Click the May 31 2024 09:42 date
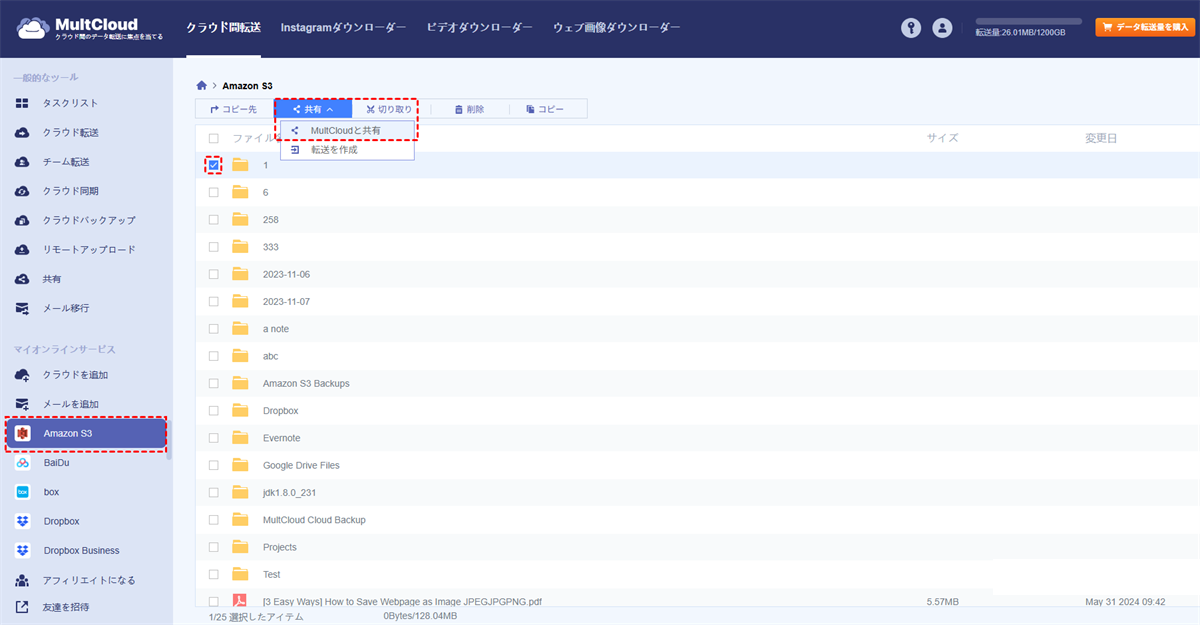Image resolution: width=1200 pixels, height=625 pixels. click(1125, 602)
